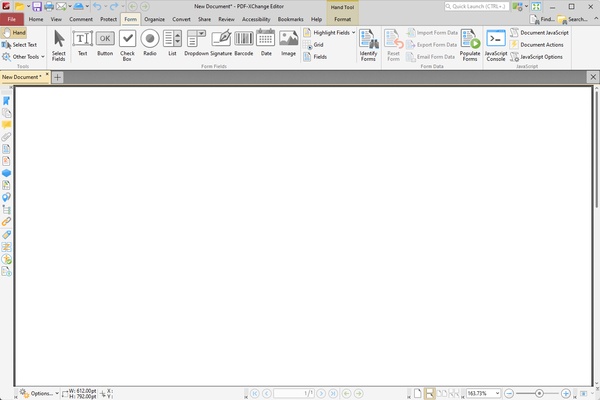Open Document JavaScript

tap(540, 33)
